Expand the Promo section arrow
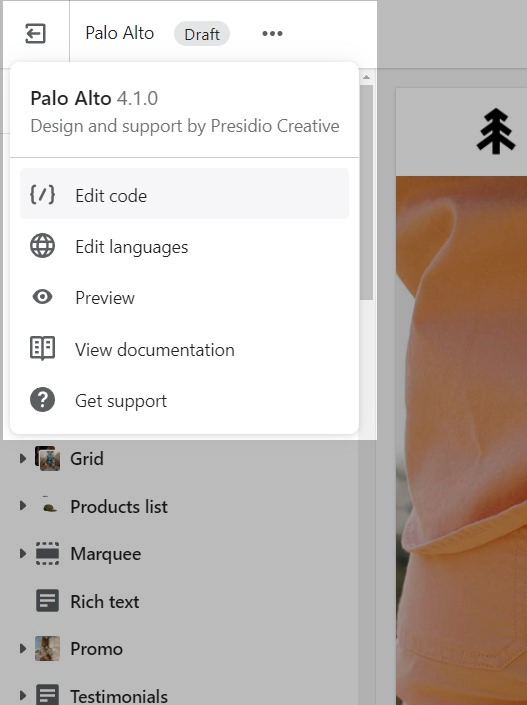The image size is (527, 705). (x=22, y=648)
